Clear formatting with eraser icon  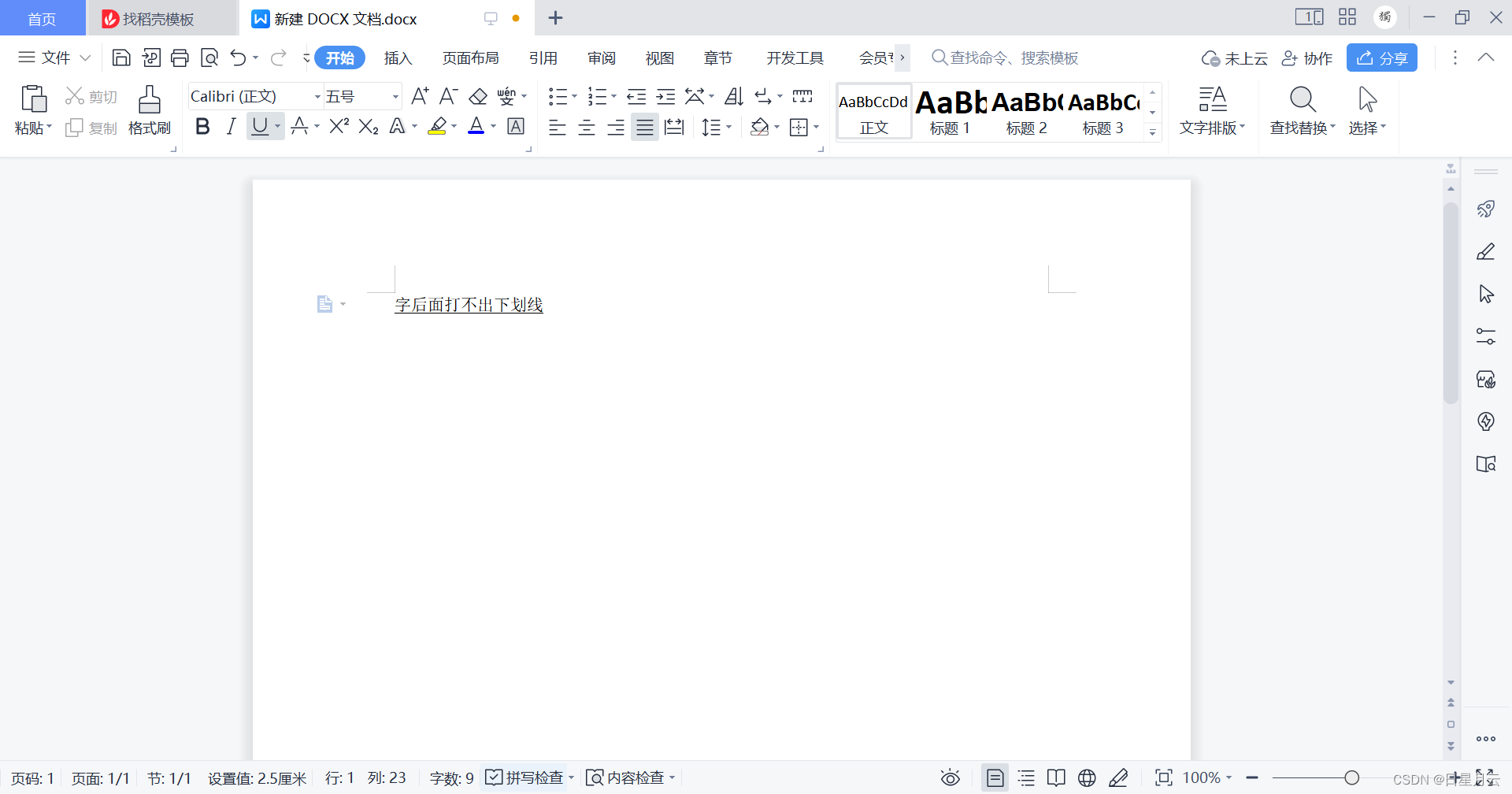pos(478,96)
